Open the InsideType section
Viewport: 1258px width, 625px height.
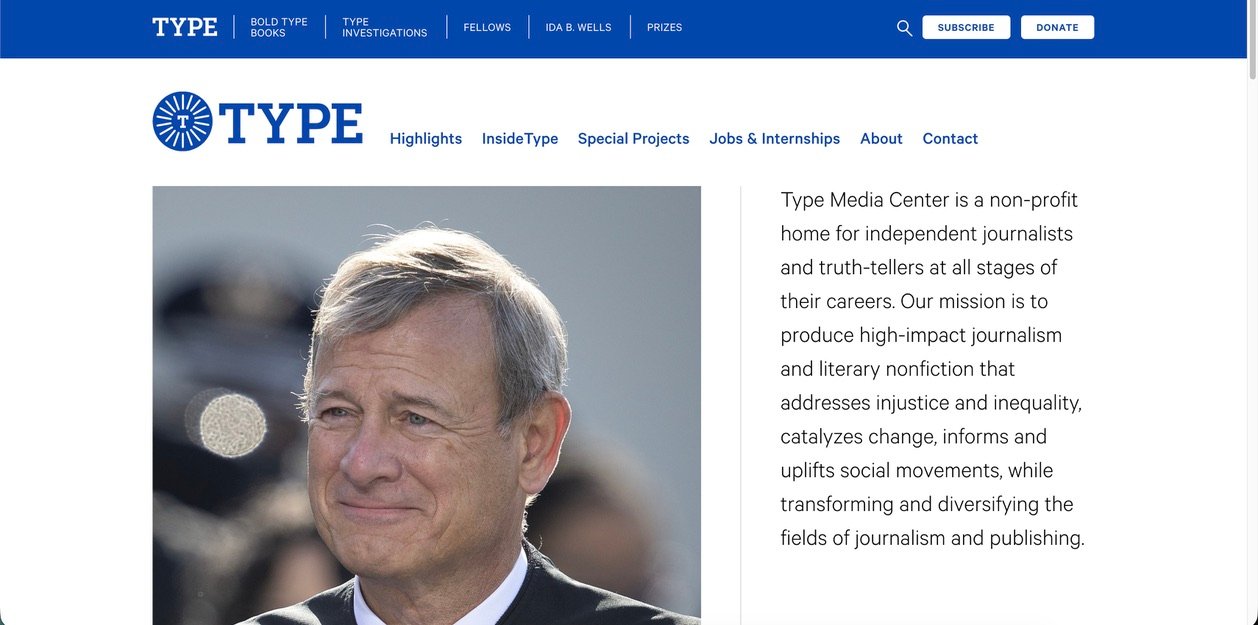pyautogui.click(x=519, y=138)
